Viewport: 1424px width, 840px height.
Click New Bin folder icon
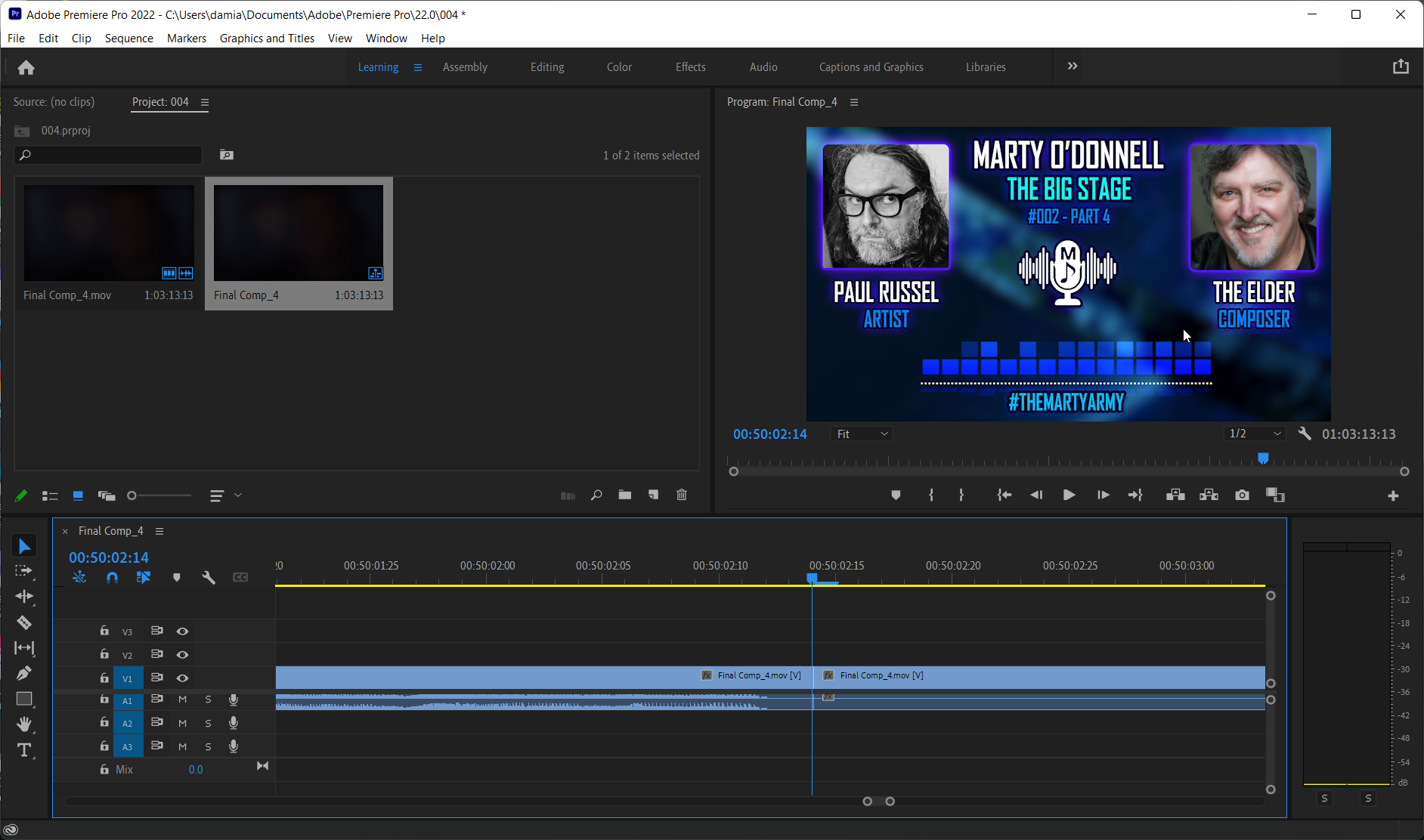(624, 495)
